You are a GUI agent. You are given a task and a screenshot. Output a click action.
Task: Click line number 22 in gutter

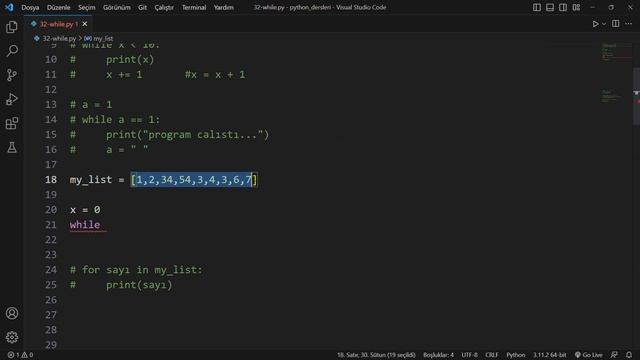[51, 240]
